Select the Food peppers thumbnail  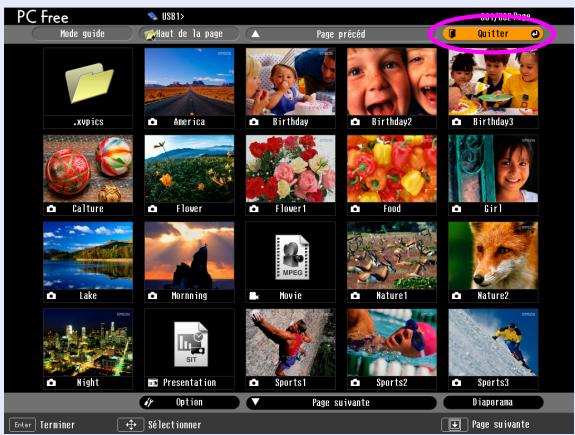point(392,169)
